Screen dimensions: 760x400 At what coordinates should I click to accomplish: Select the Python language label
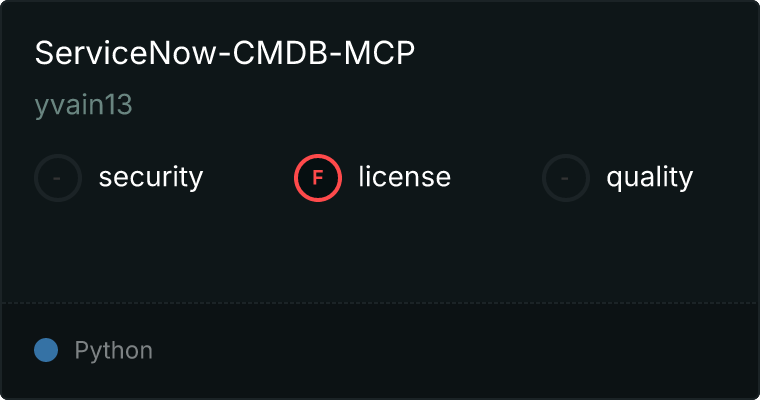113,351
